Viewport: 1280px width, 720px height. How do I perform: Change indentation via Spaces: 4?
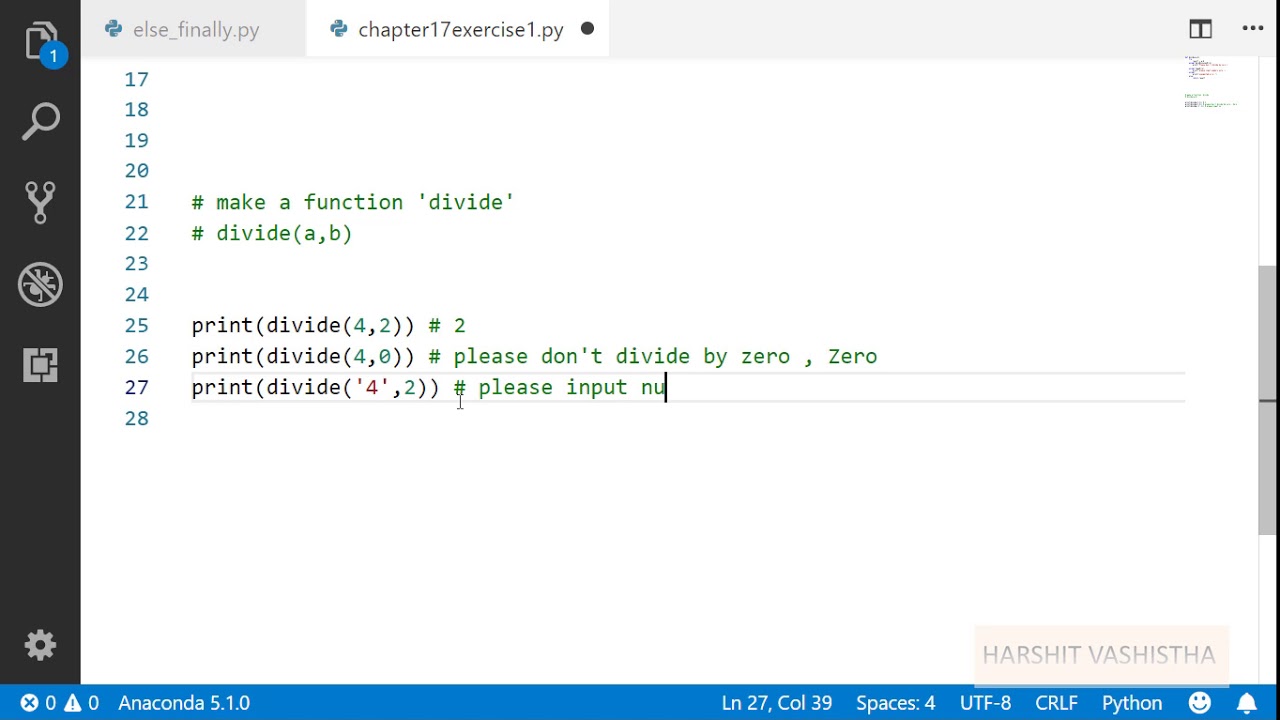tap(896, 703)
